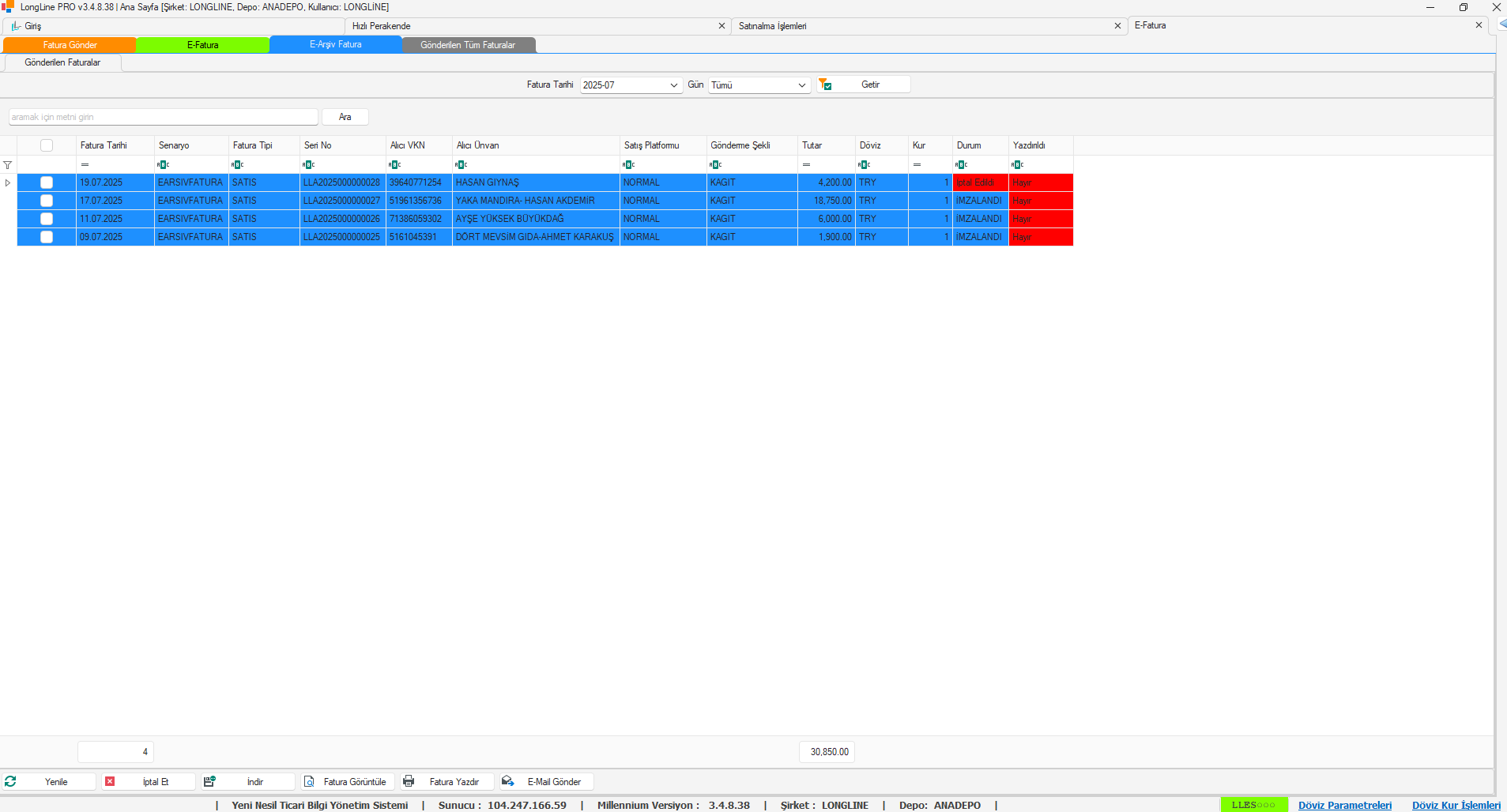Click the search text input field
Screen dimensions: 1507x812
click(x=164, y=117)
